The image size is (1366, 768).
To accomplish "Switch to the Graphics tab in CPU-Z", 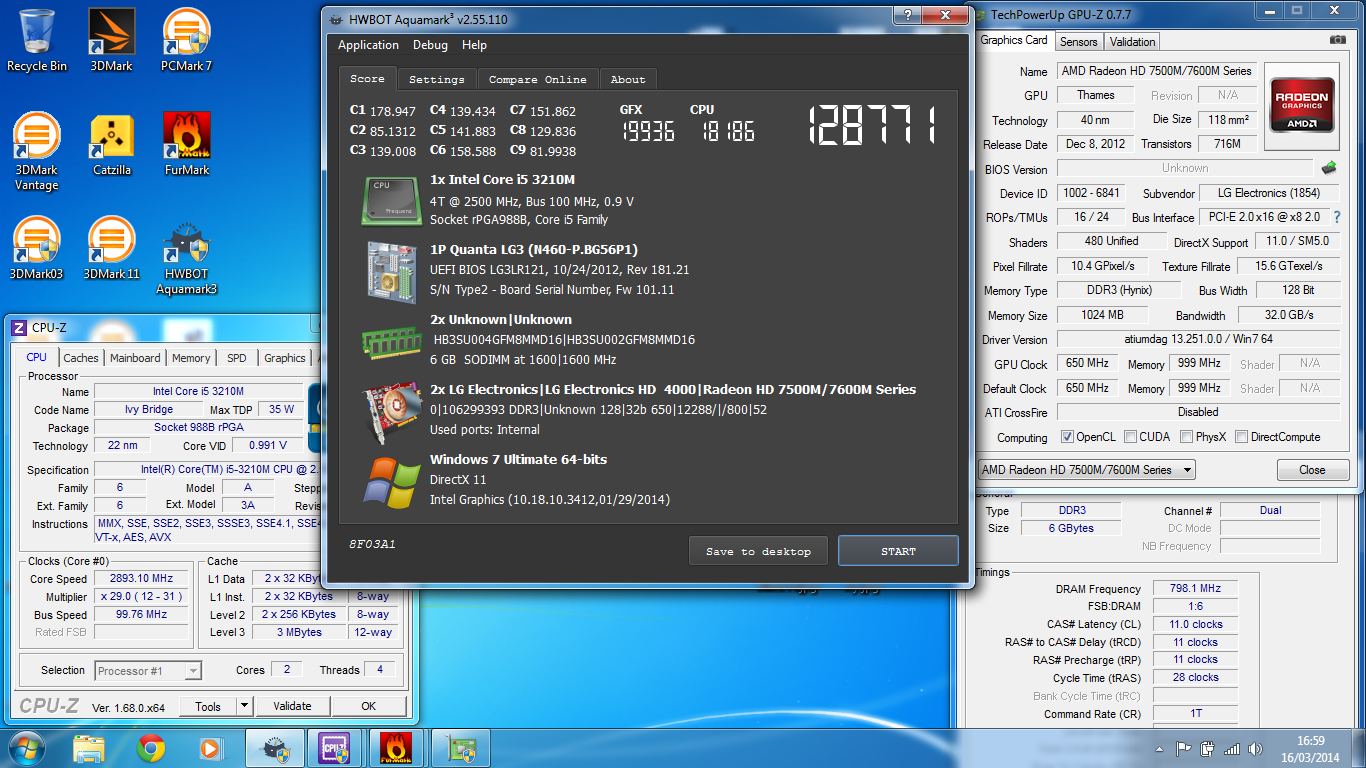I will pyautogui.click(x=285, y=358).
